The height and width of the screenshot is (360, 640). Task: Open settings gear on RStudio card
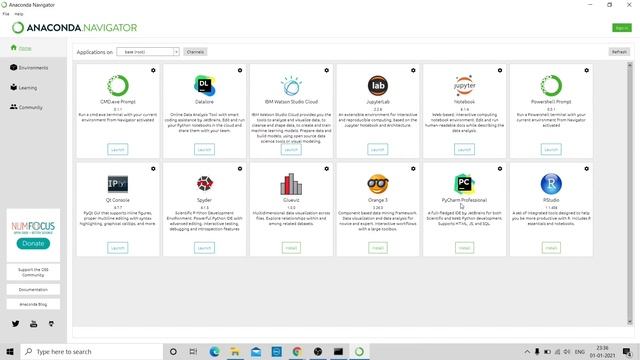click(587, 169)
